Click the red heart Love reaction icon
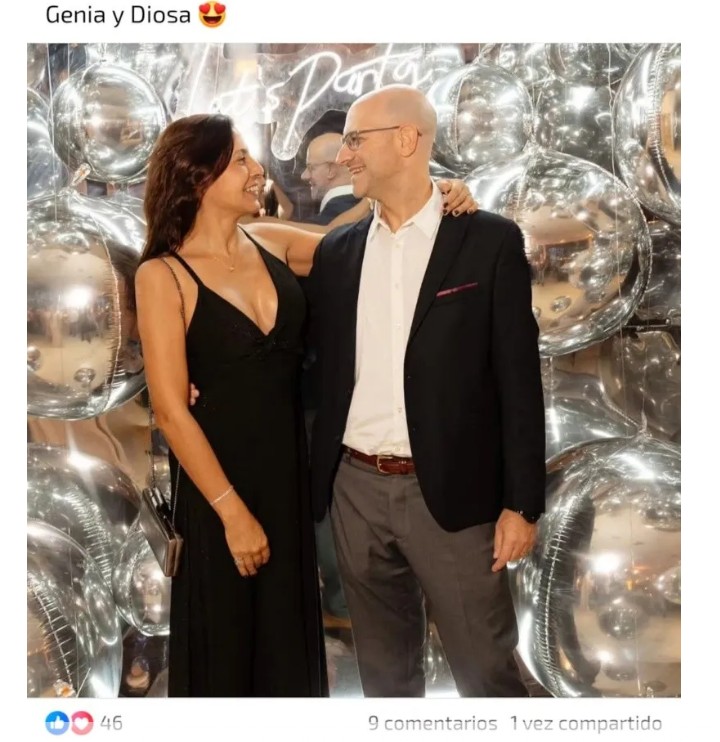 82,723
